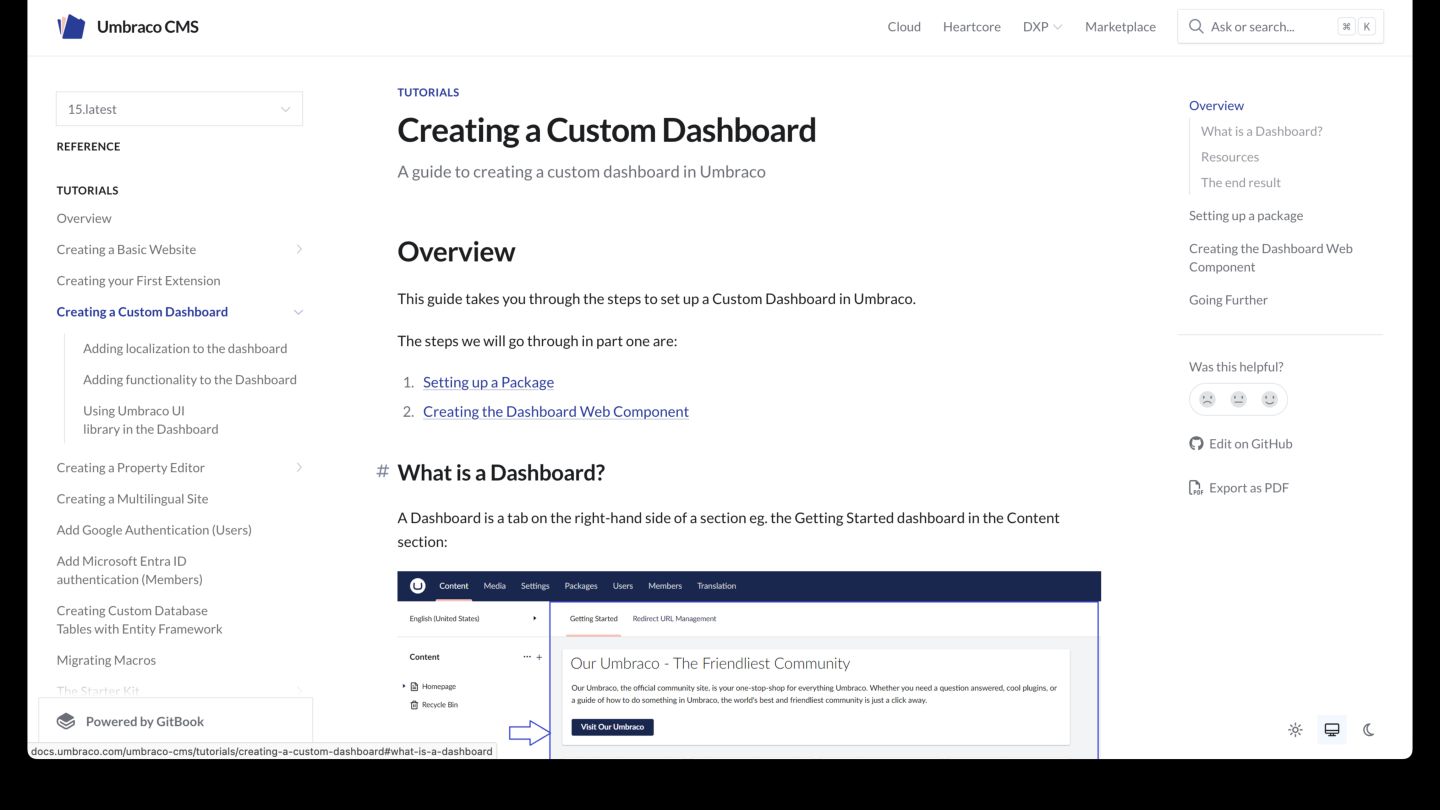1440x810 pixels.
Task: Open Adding localization to the dashboard
Action: tap(185, 349)
